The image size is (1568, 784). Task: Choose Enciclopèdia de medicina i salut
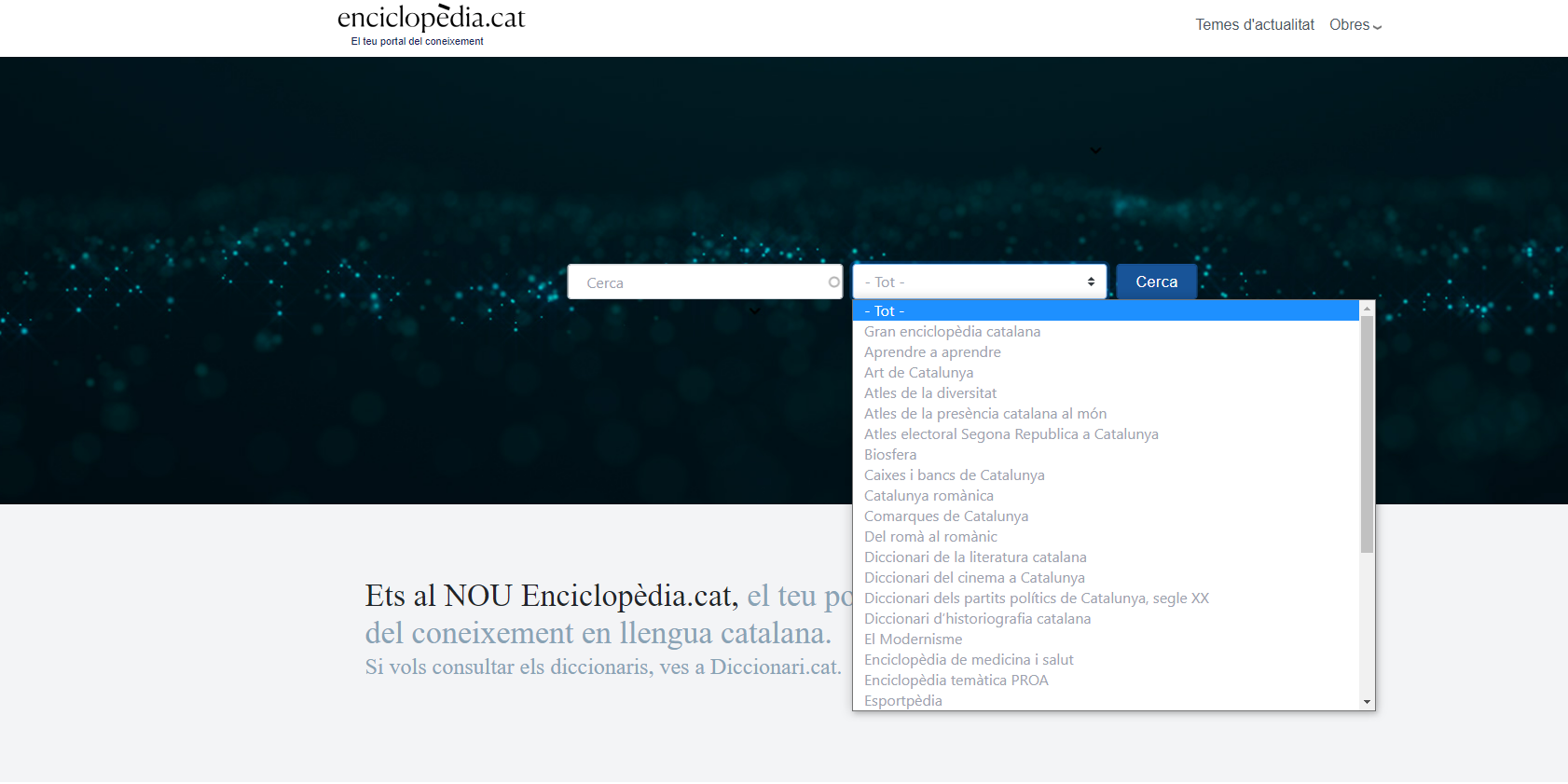pyautogui.click(x=969, y=660)
